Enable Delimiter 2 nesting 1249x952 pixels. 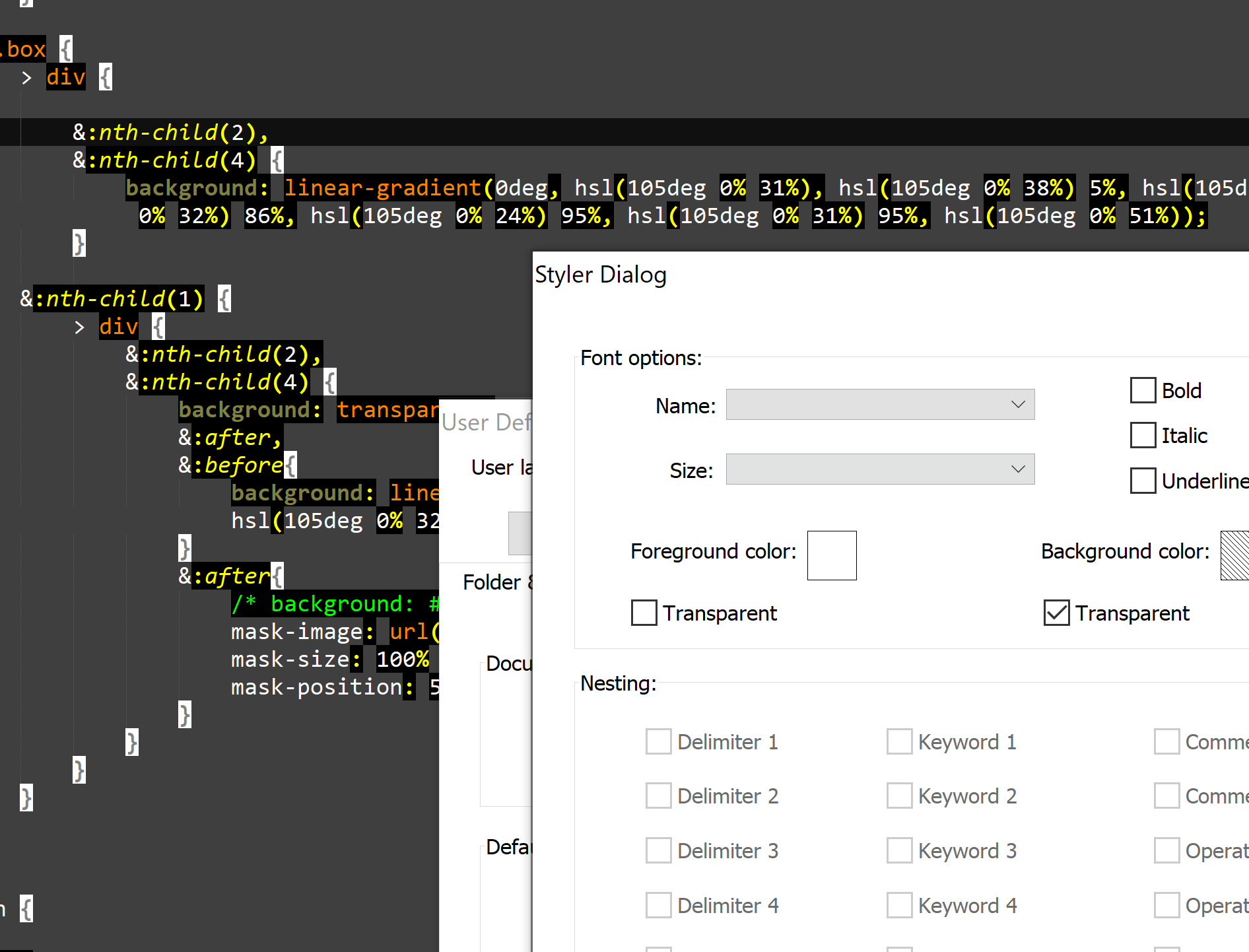click(658, 796)
